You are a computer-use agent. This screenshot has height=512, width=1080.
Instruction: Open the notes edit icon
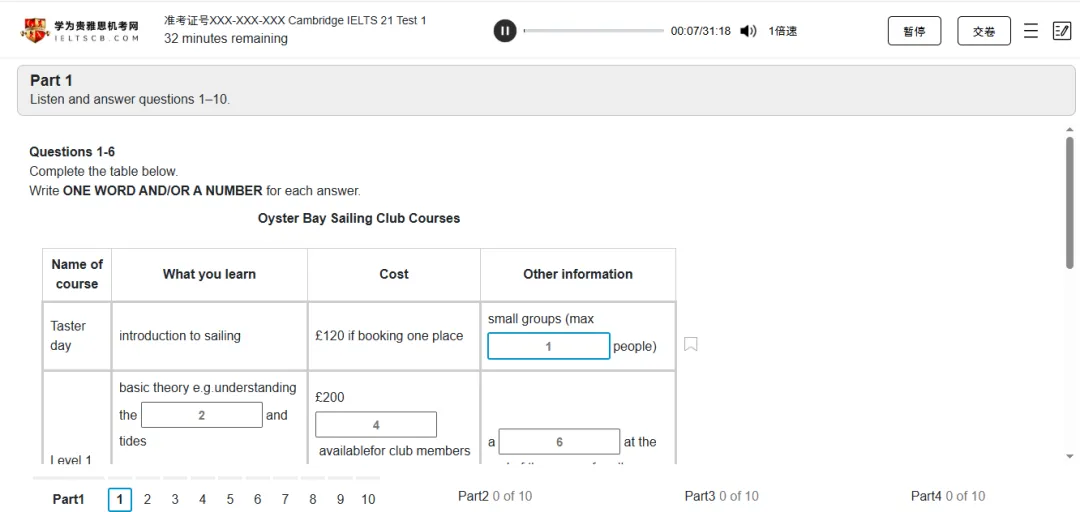click(1061, 30)
